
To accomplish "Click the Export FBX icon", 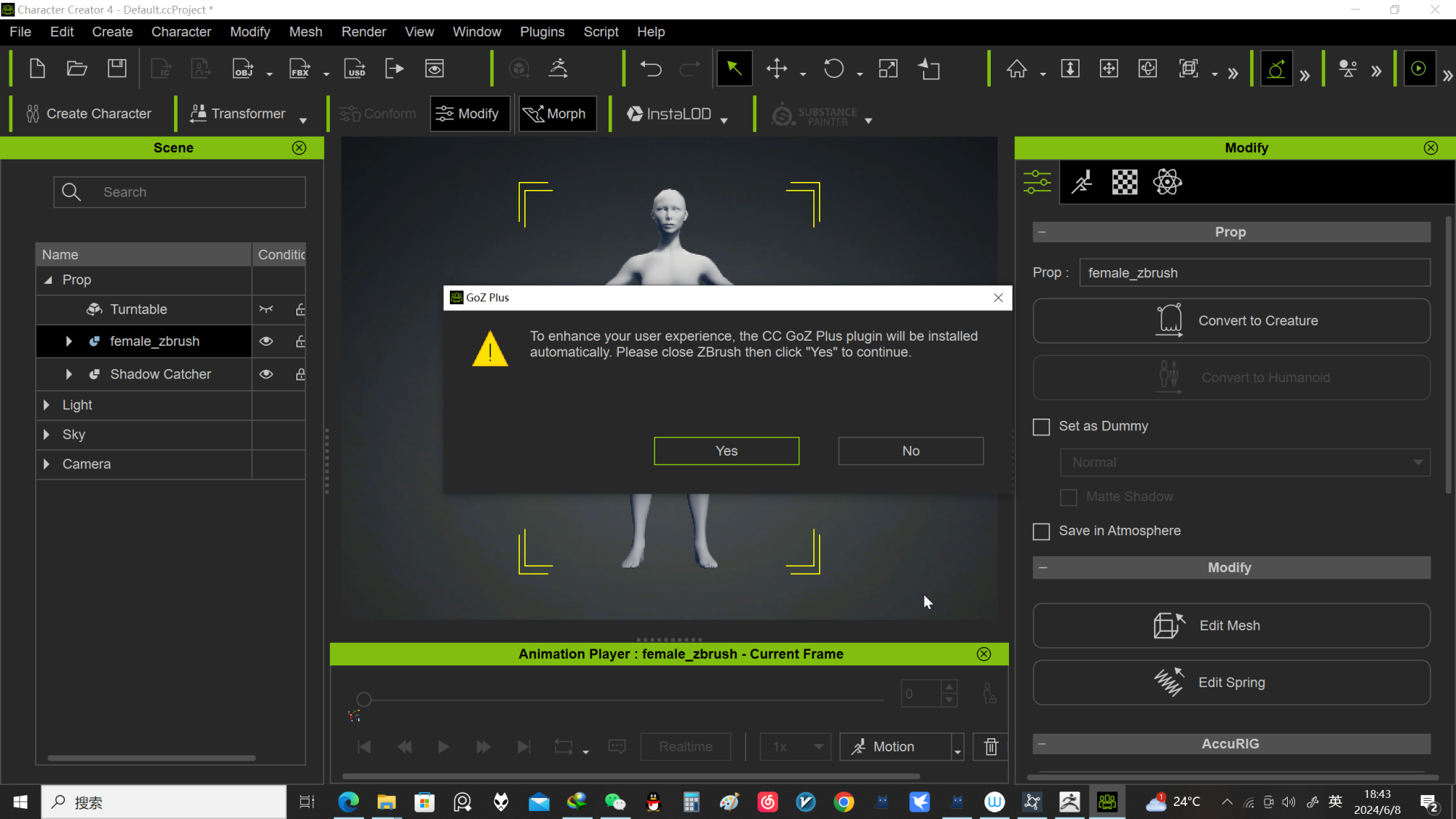I will [300, 69].
